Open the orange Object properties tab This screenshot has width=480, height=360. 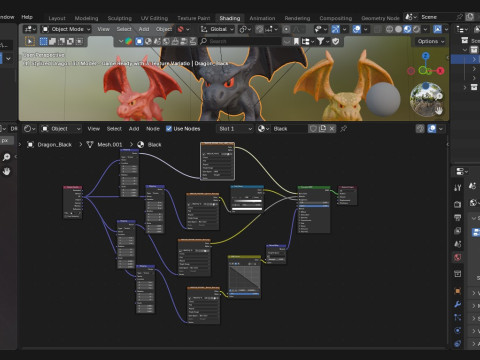pyautogui.click(x=458, y=291)
